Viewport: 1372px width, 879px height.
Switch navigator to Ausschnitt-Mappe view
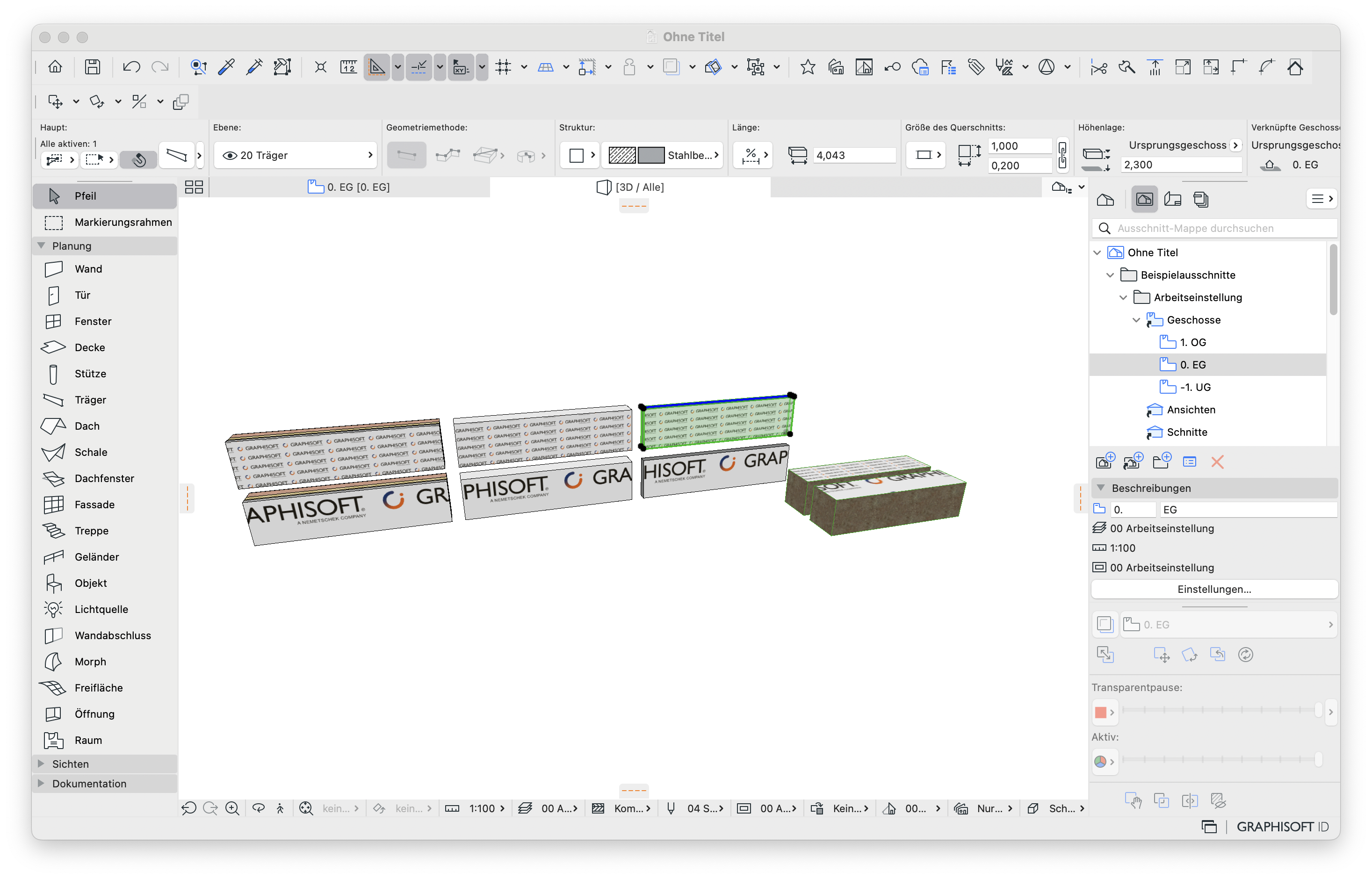click(1144, 199)
